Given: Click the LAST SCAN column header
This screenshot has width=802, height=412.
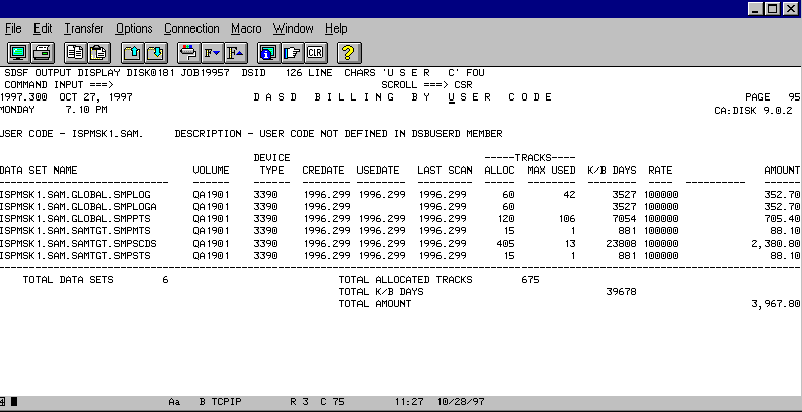Looking at the screenshot, I should 444,170.
